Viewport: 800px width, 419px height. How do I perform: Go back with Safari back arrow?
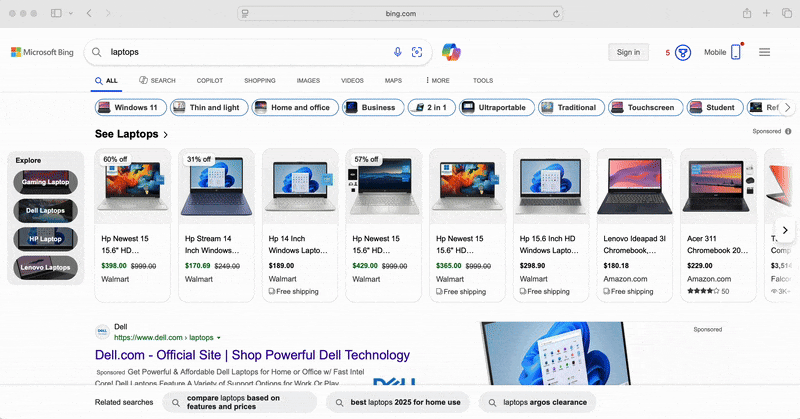pos(89,13)
